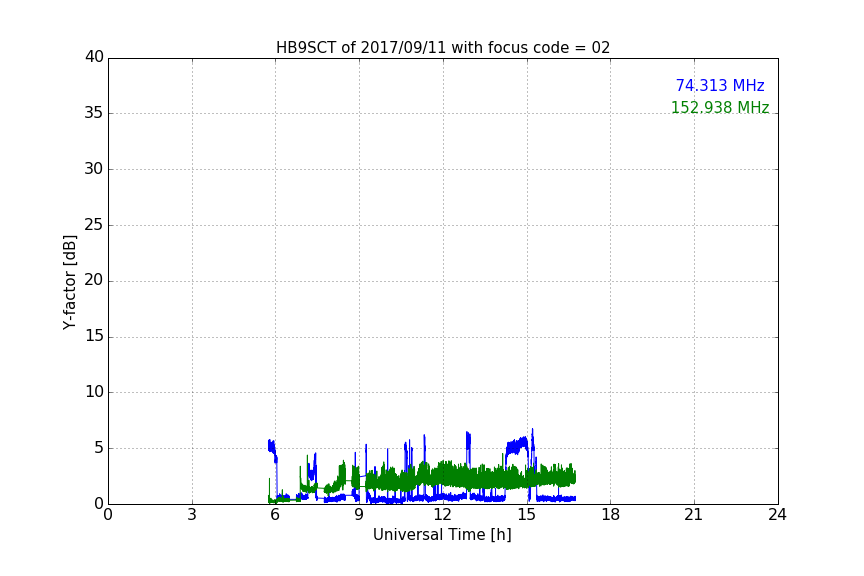The width and height of the screenshot is (864, 576).
Task: Click the y-axis tick label '5'
Action: tap(99, 448)
